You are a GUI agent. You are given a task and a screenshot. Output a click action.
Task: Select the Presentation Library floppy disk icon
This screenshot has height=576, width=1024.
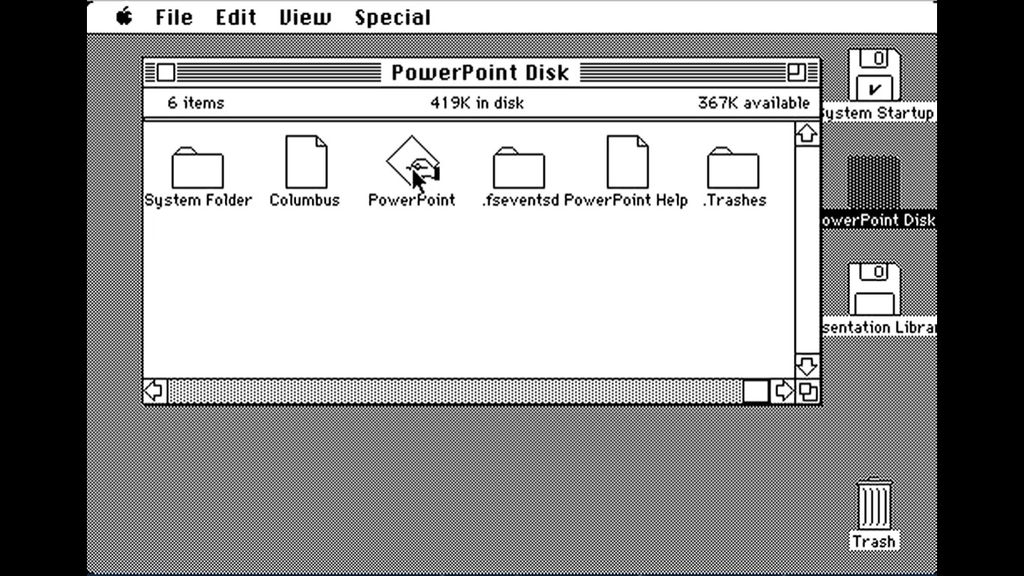click(x=874, y=289)
